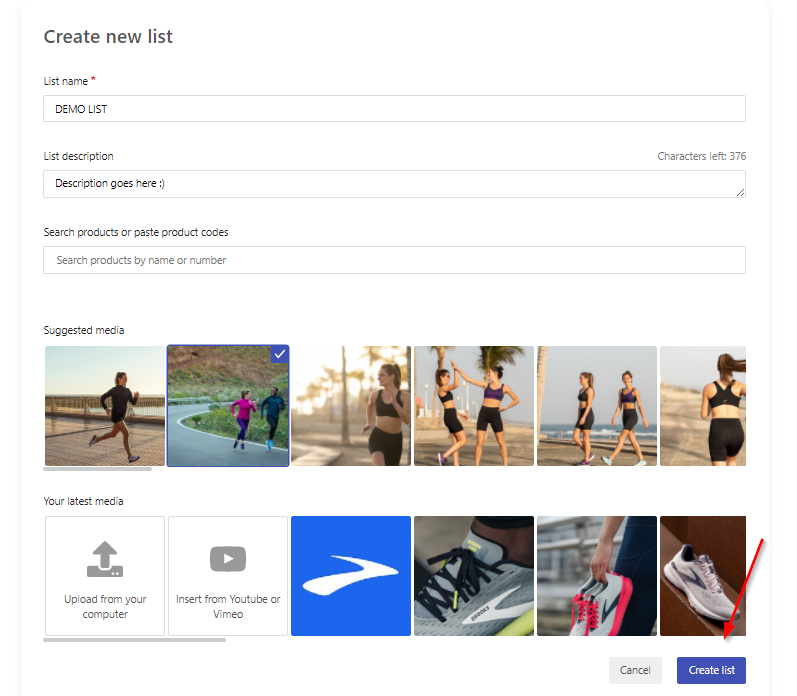This screenshot has width=797, height=696.
Task: Click inside the List description text area
Action: click(x=394, y=184)
